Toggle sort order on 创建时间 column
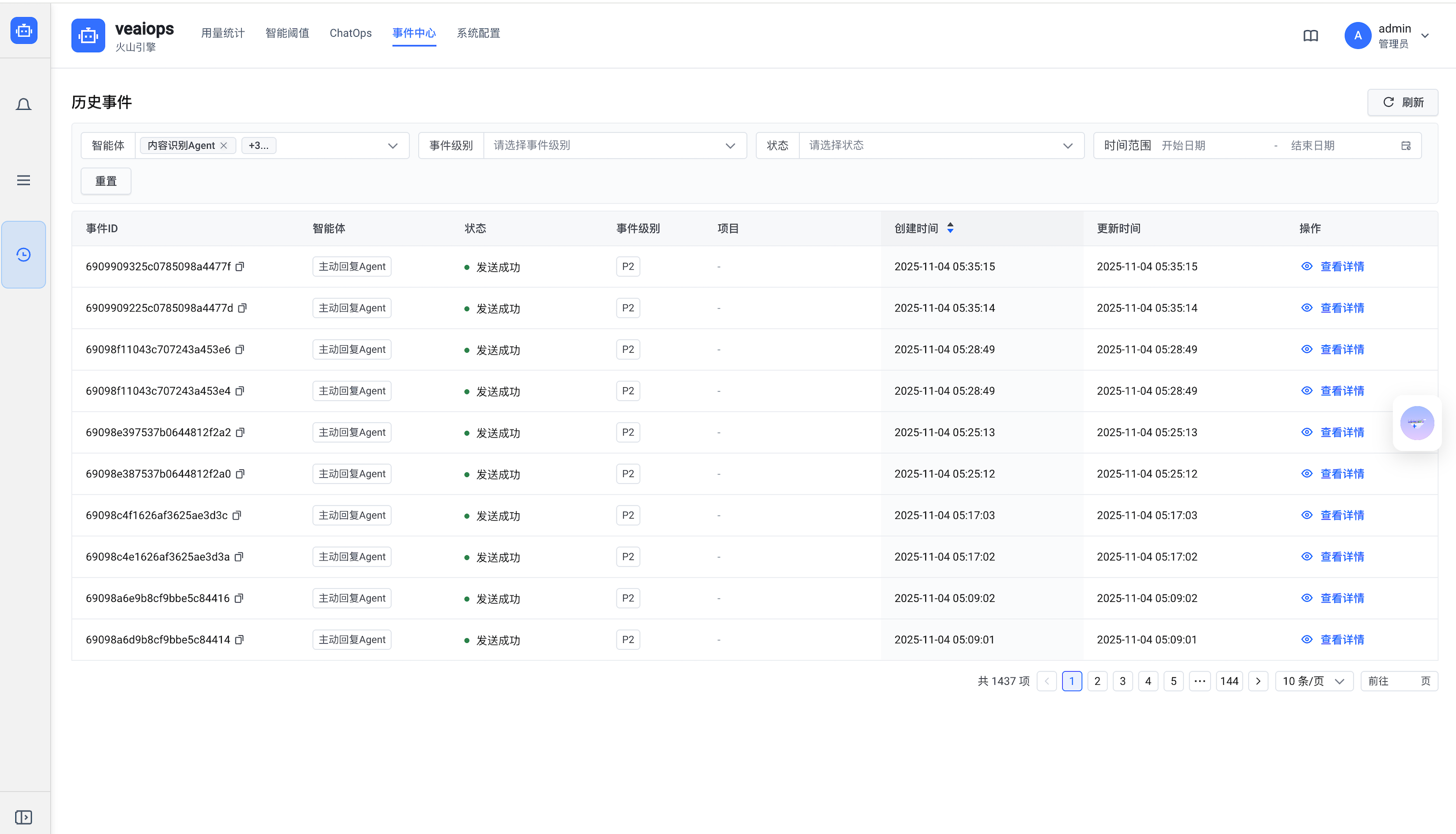This screenshot has height=834, width=1456. click(x=950, y=228)
